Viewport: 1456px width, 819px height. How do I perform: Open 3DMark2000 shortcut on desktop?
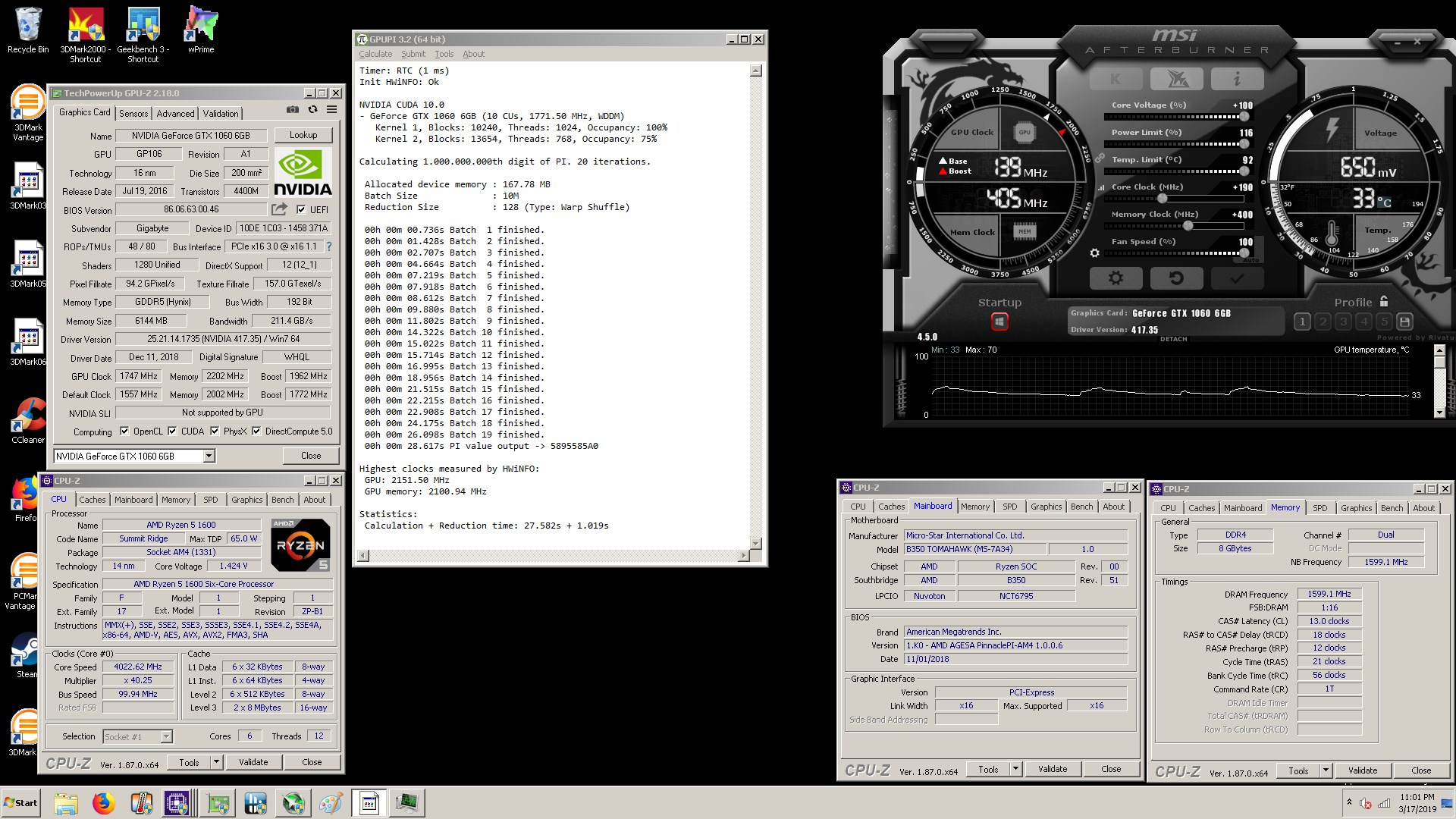85,35
